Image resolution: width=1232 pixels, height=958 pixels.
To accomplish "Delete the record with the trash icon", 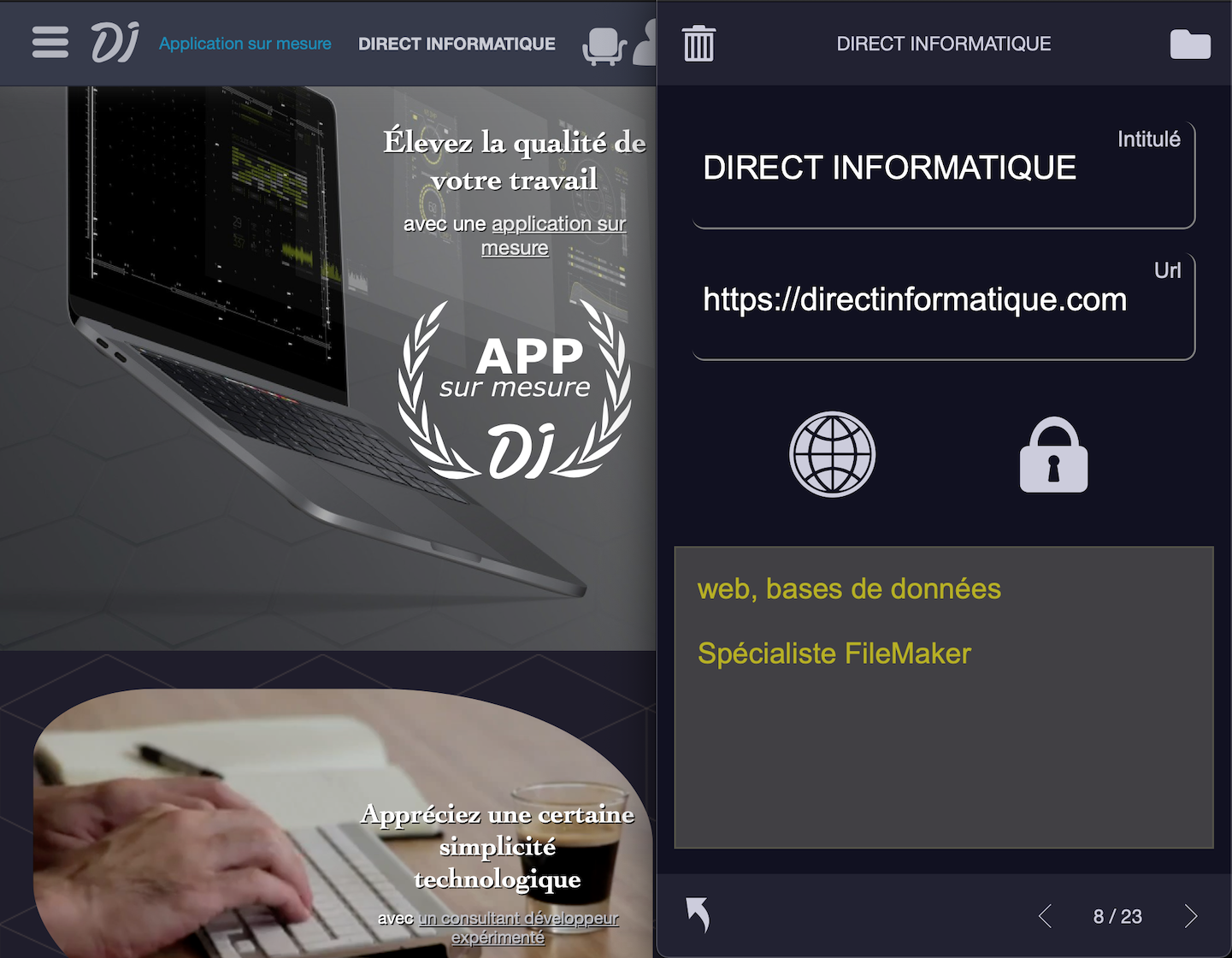I will (699, 43).
